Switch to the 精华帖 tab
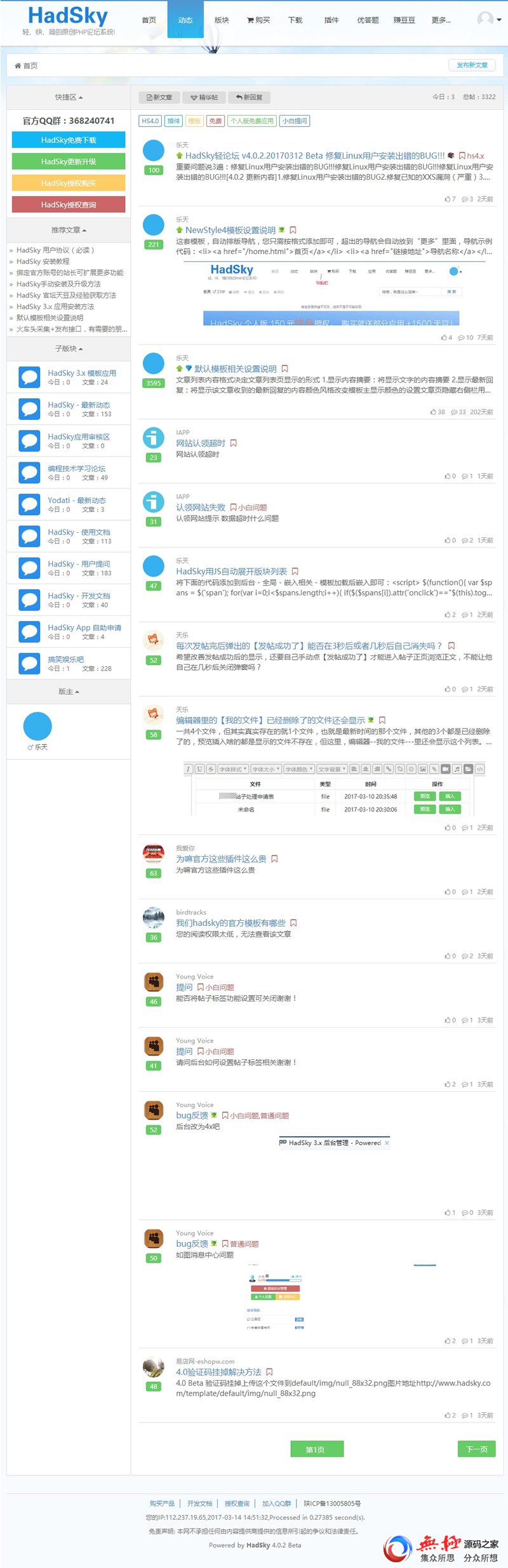Image resolution: width=508 pixels, height=1568 pixels. (204, 97)
